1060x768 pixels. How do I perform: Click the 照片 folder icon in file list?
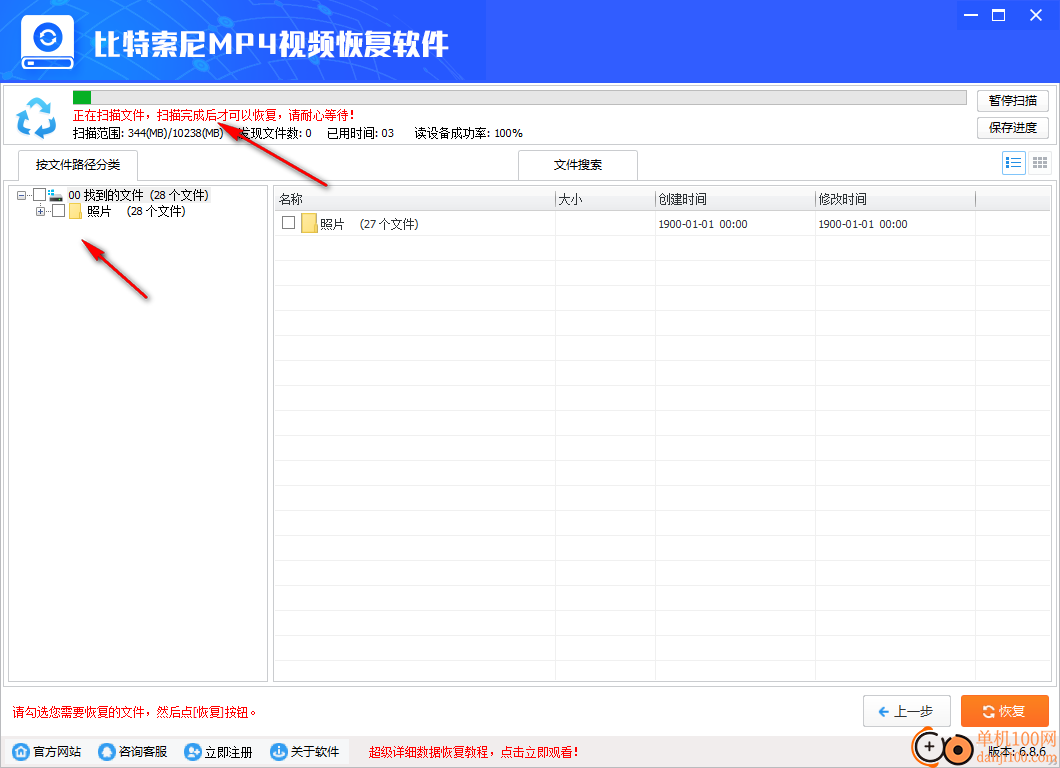(309, 223)
